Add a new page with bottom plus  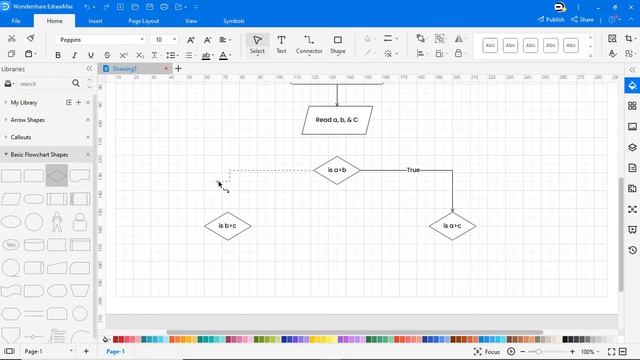tap(86, 351)
